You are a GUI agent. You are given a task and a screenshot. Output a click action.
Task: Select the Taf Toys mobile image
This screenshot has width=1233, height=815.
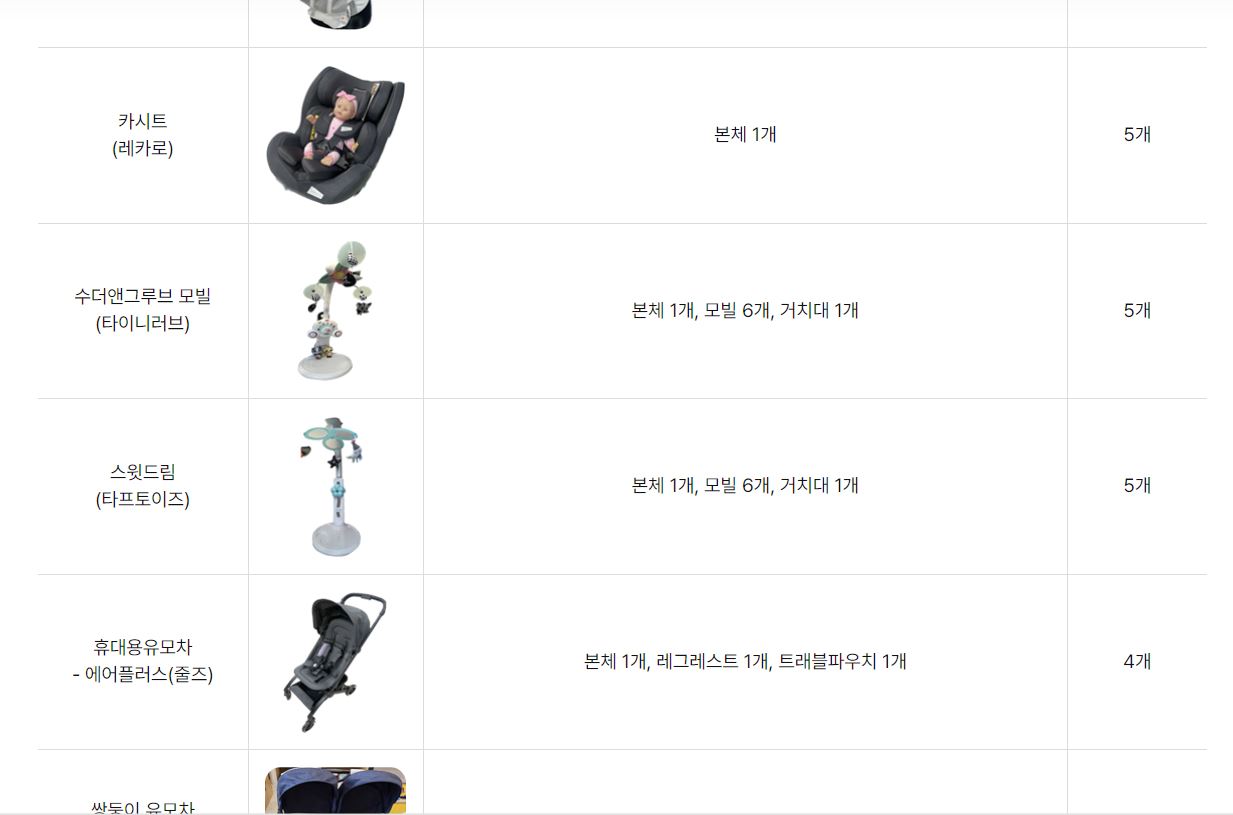pos(335,486)
